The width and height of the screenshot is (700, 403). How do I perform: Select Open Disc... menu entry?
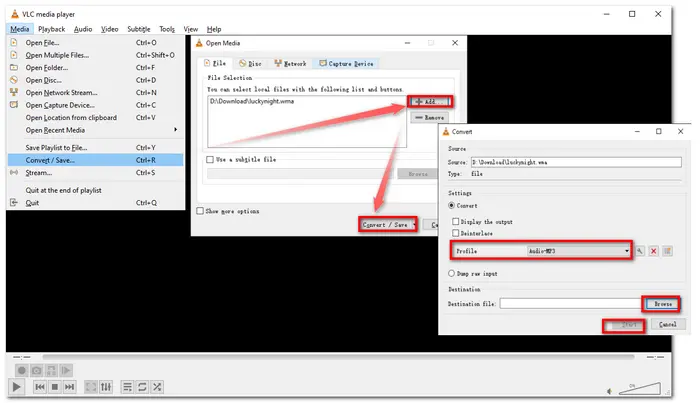[96, 80]
